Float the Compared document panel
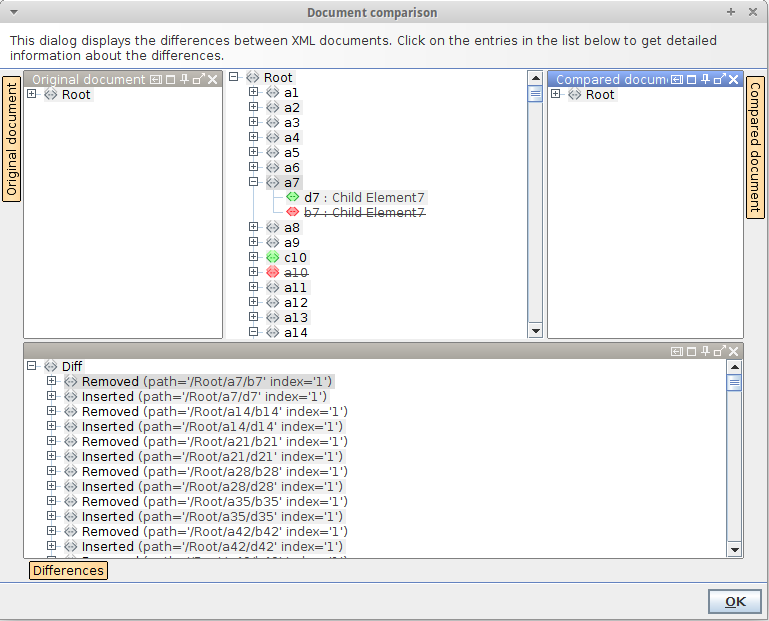Screen dimensions: 769x621 pos(719,79)
